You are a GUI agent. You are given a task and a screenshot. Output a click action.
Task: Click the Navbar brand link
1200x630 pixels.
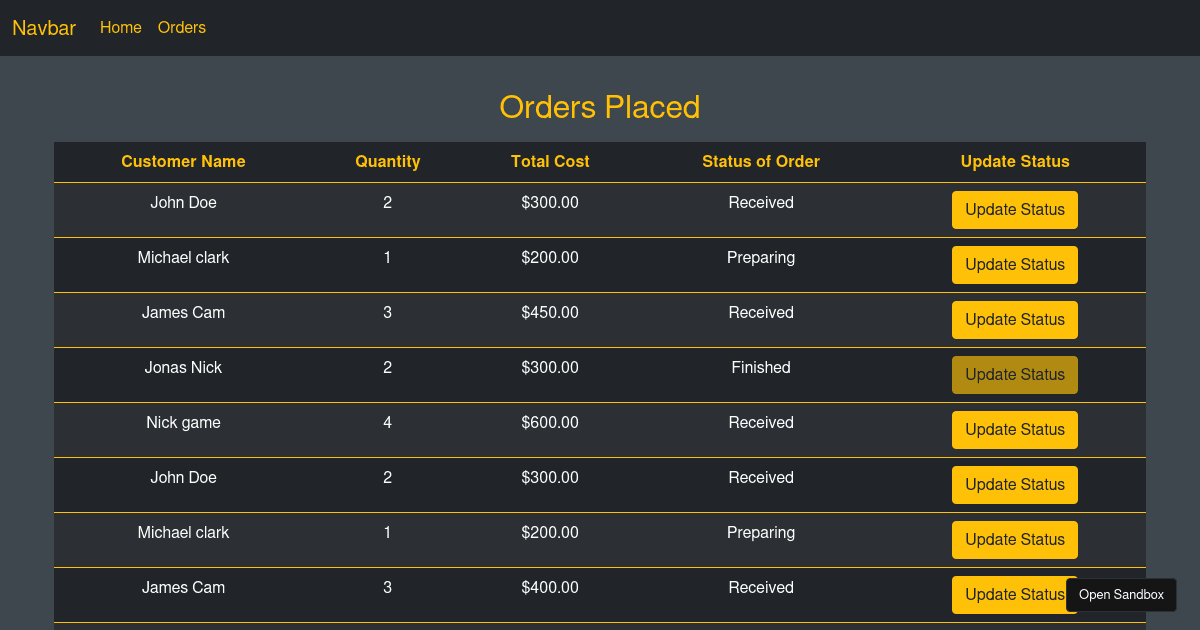44,28
